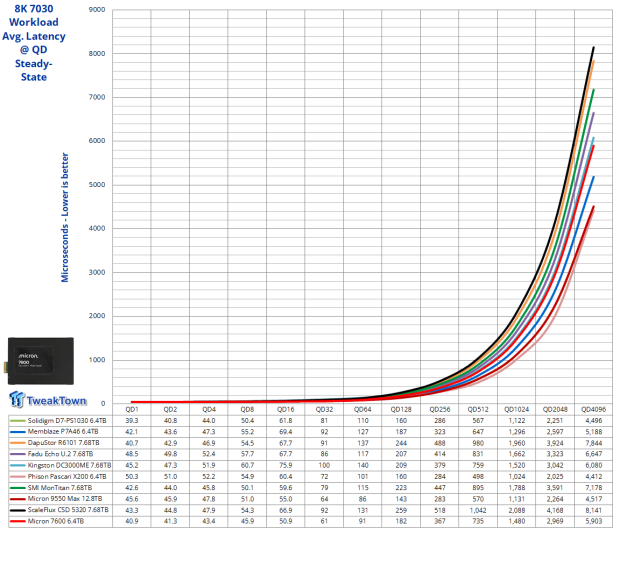Click the DapuStor R6101 7.68TB legend swatch
620x568 pixels.
pos(17,443)
